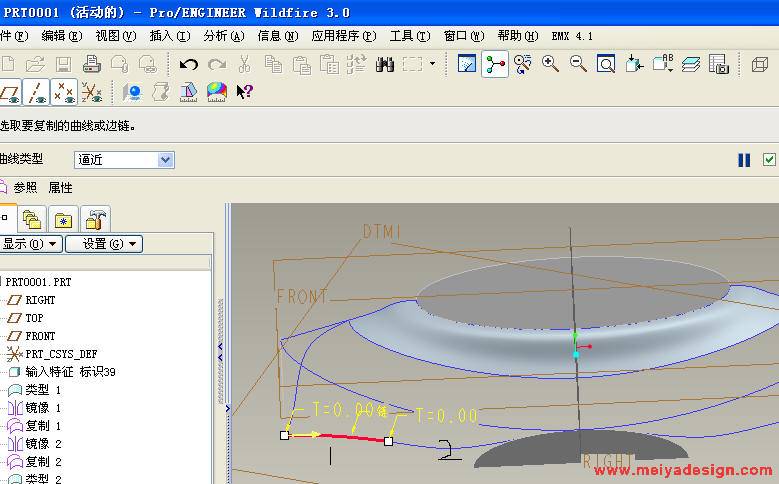Click the green checkmark accept button
The width and height of the screenshot is (779, 484).
coord(769,160)
